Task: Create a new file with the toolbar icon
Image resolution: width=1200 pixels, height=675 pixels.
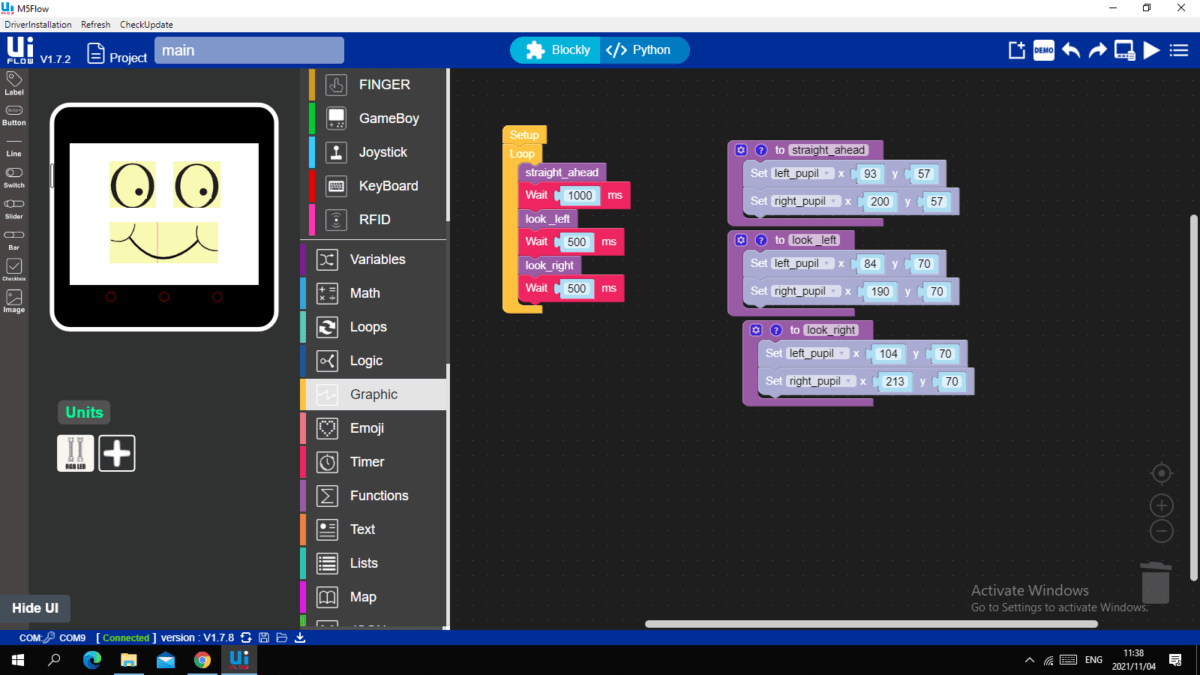Action: [x=1017, y=50]
